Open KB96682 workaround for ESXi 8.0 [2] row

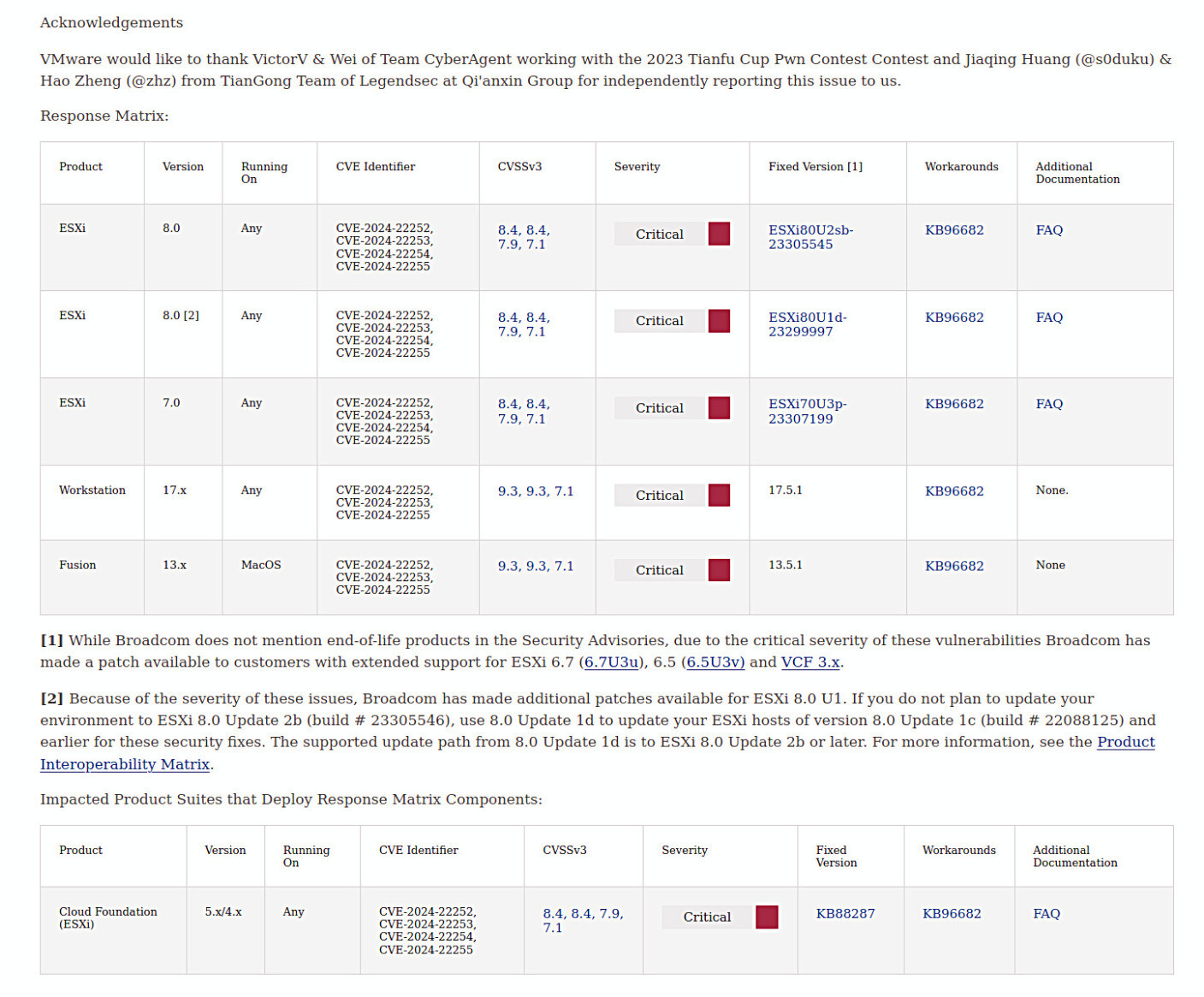(x=954, y=317)
